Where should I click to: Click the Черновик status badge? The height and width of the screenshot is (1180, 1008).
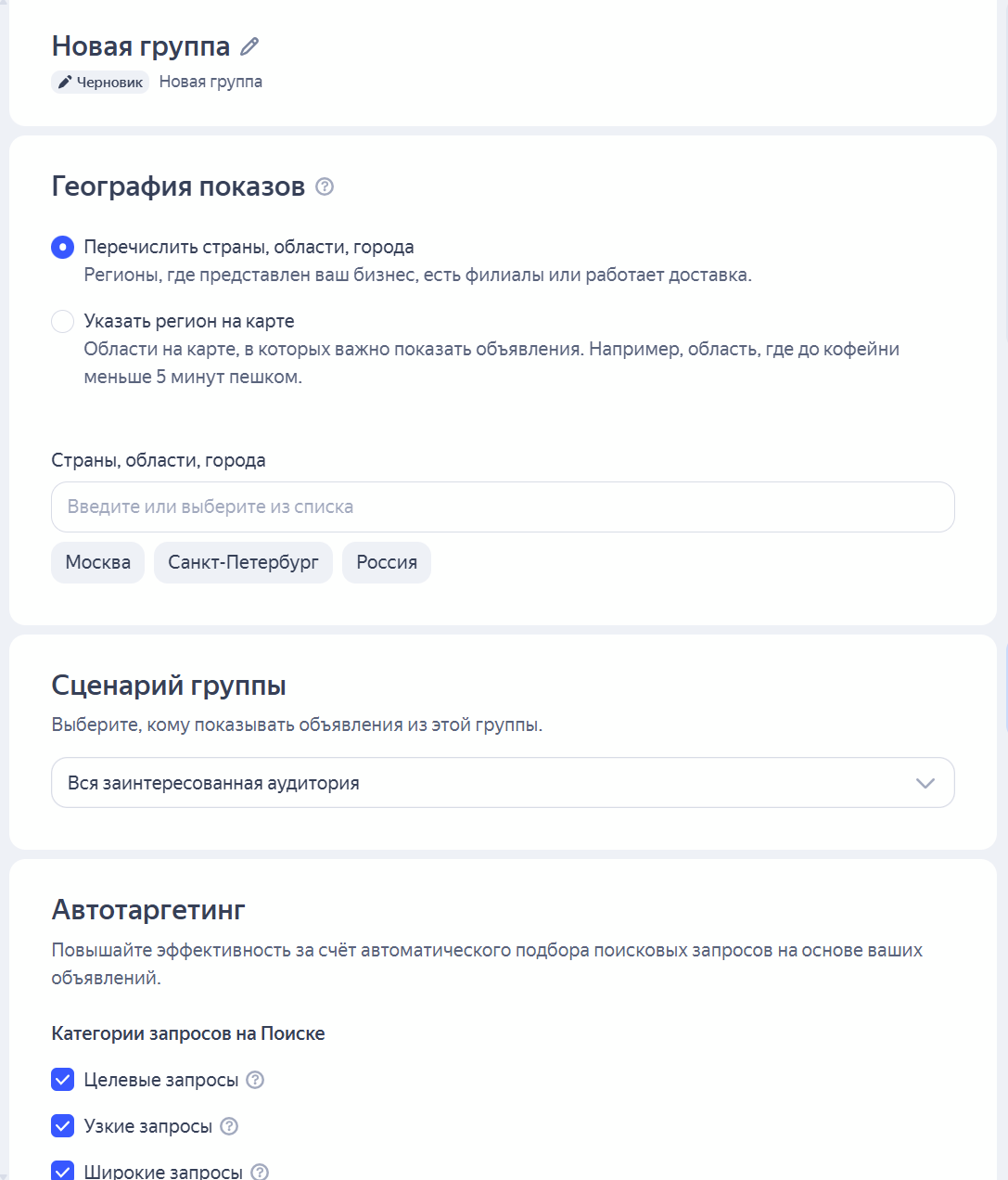[x=99, y=82]
